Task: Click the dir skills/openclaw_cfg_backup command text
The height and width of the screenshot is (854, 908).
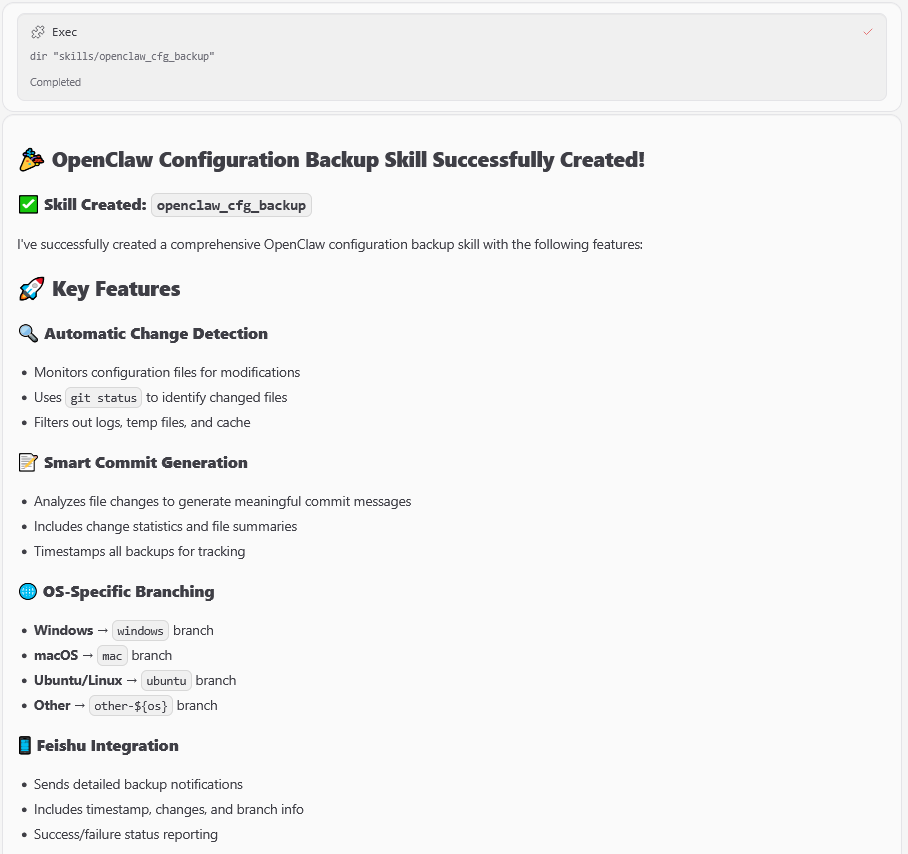Action: (122, 56)
